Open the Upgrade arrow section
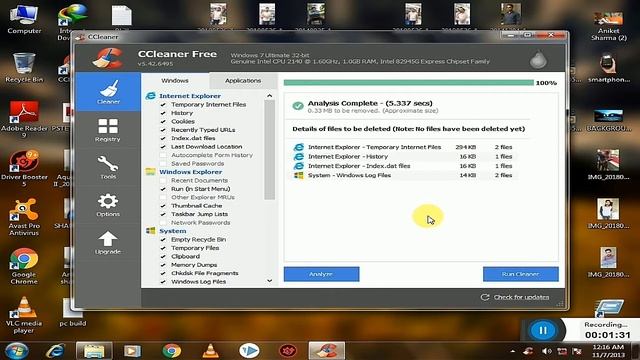The height and width of the screenshot is (360, 640). (x=108, y=242)
